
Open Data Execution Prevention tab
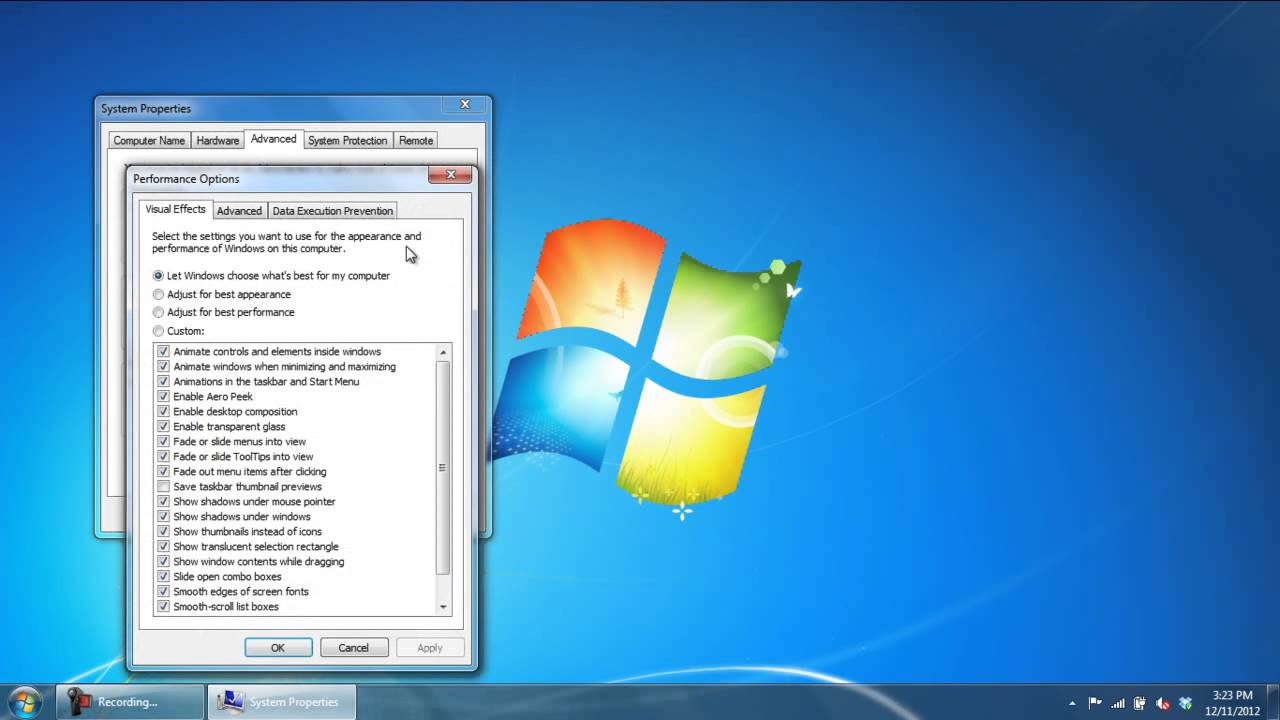[332, 211]
